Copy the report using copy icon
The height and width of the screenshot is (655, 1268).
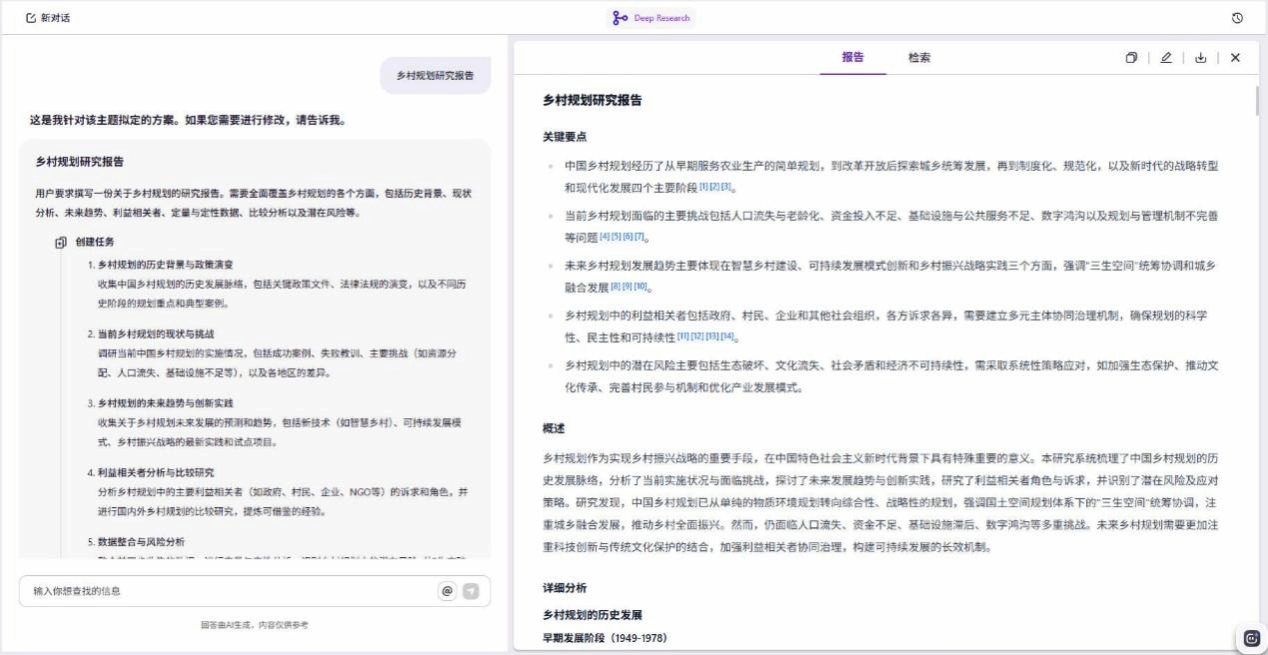[x=1131, y=58]
